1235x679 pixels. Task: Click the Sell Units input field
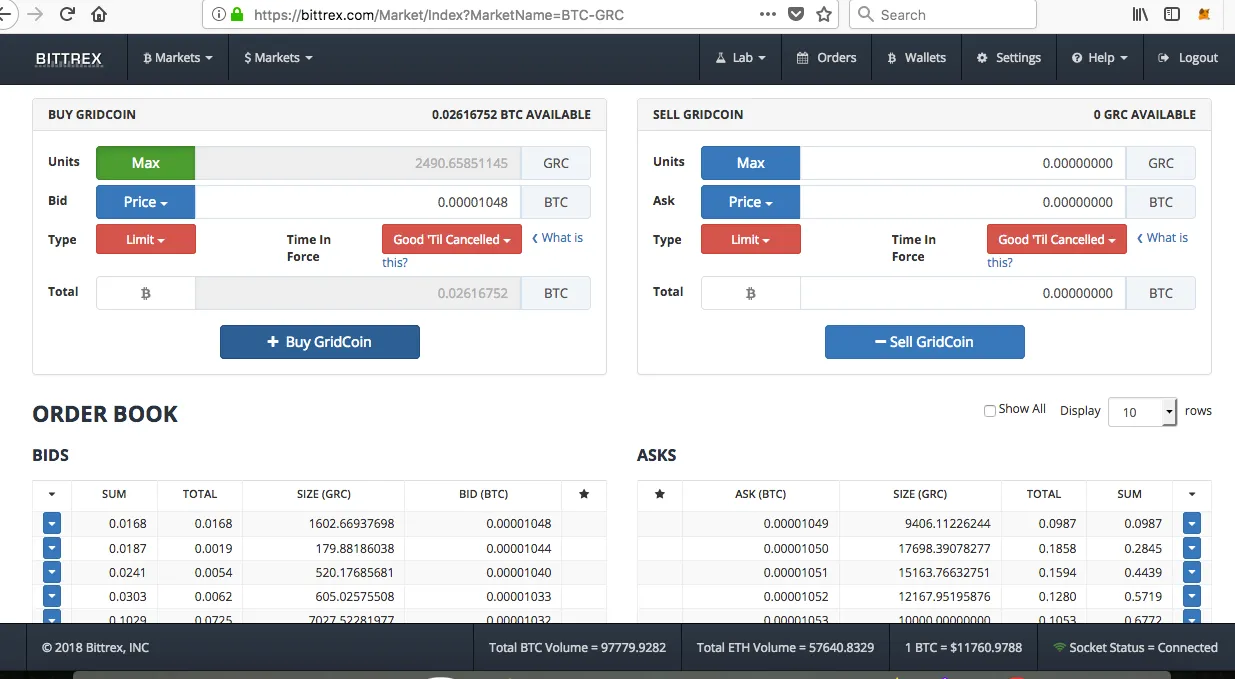tap(963, 163)
